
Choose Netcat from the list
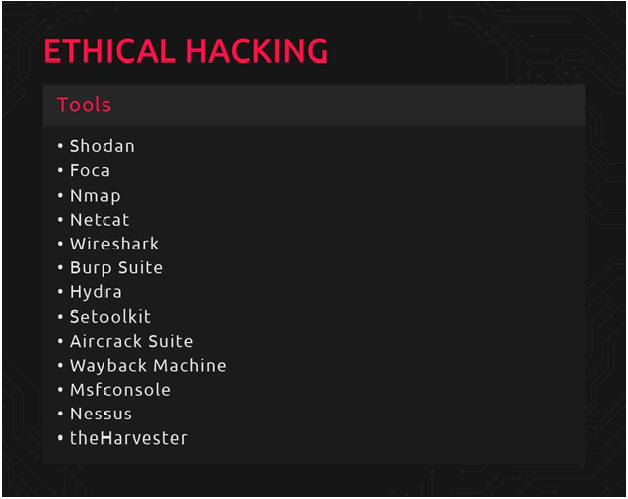(99, 220)
